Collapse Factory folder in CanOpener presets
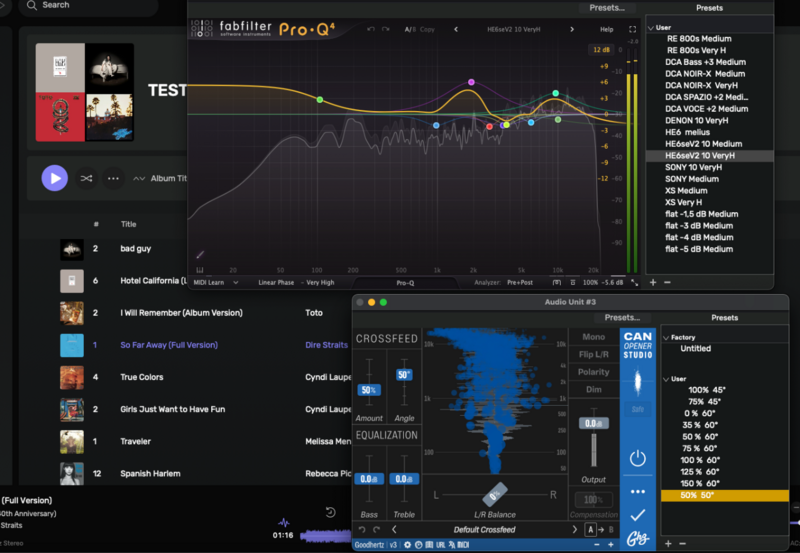 coord(666,338)
